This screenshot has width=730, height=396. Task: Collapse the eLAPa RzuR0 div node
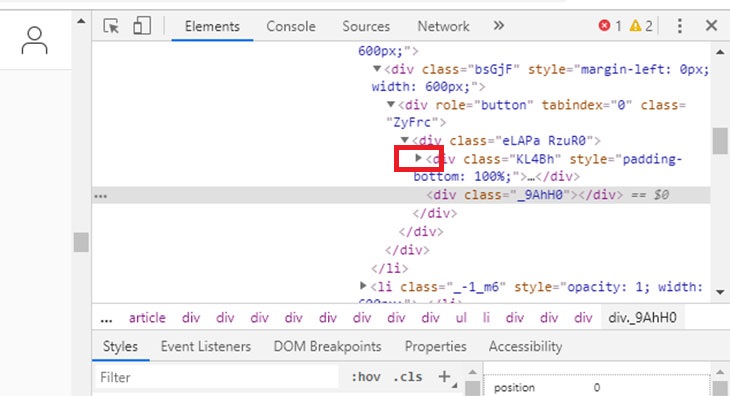405,140
